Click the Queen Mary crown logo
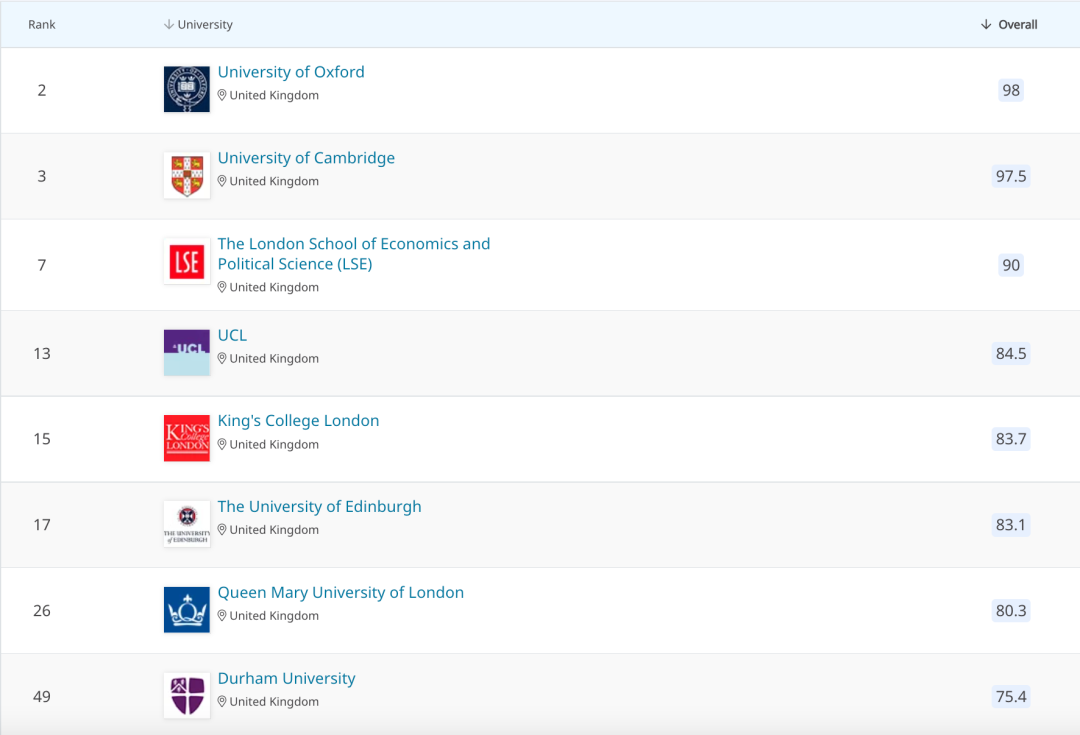 point(187,610)
